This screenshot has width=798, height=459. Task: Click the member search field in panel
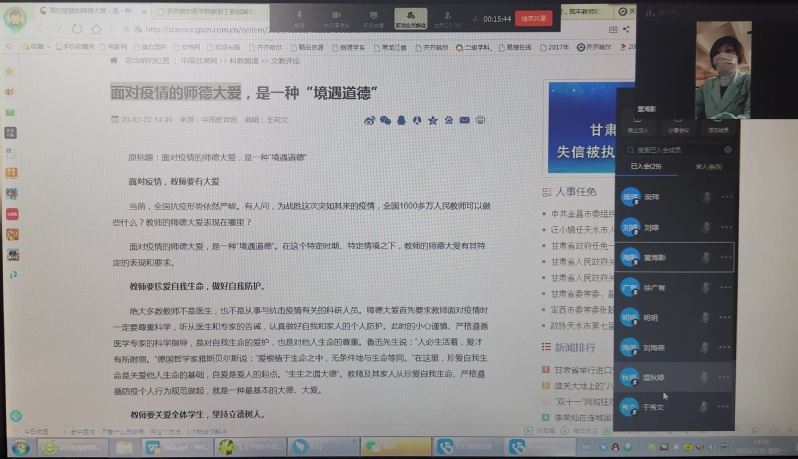click(x=676, y=149)
